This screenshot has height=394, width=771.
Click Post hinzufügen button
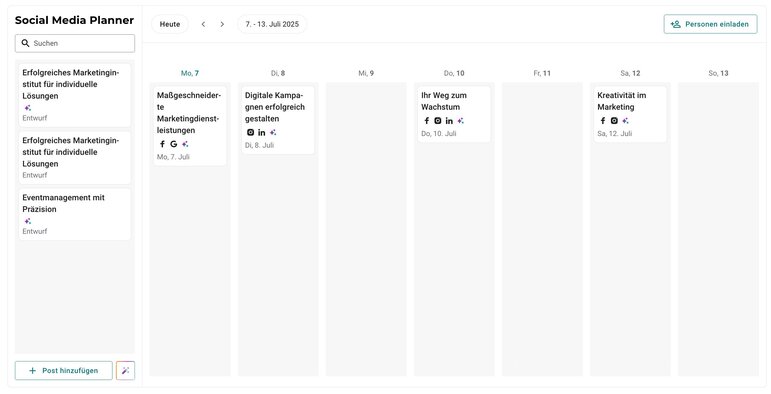tap(64, 370)
